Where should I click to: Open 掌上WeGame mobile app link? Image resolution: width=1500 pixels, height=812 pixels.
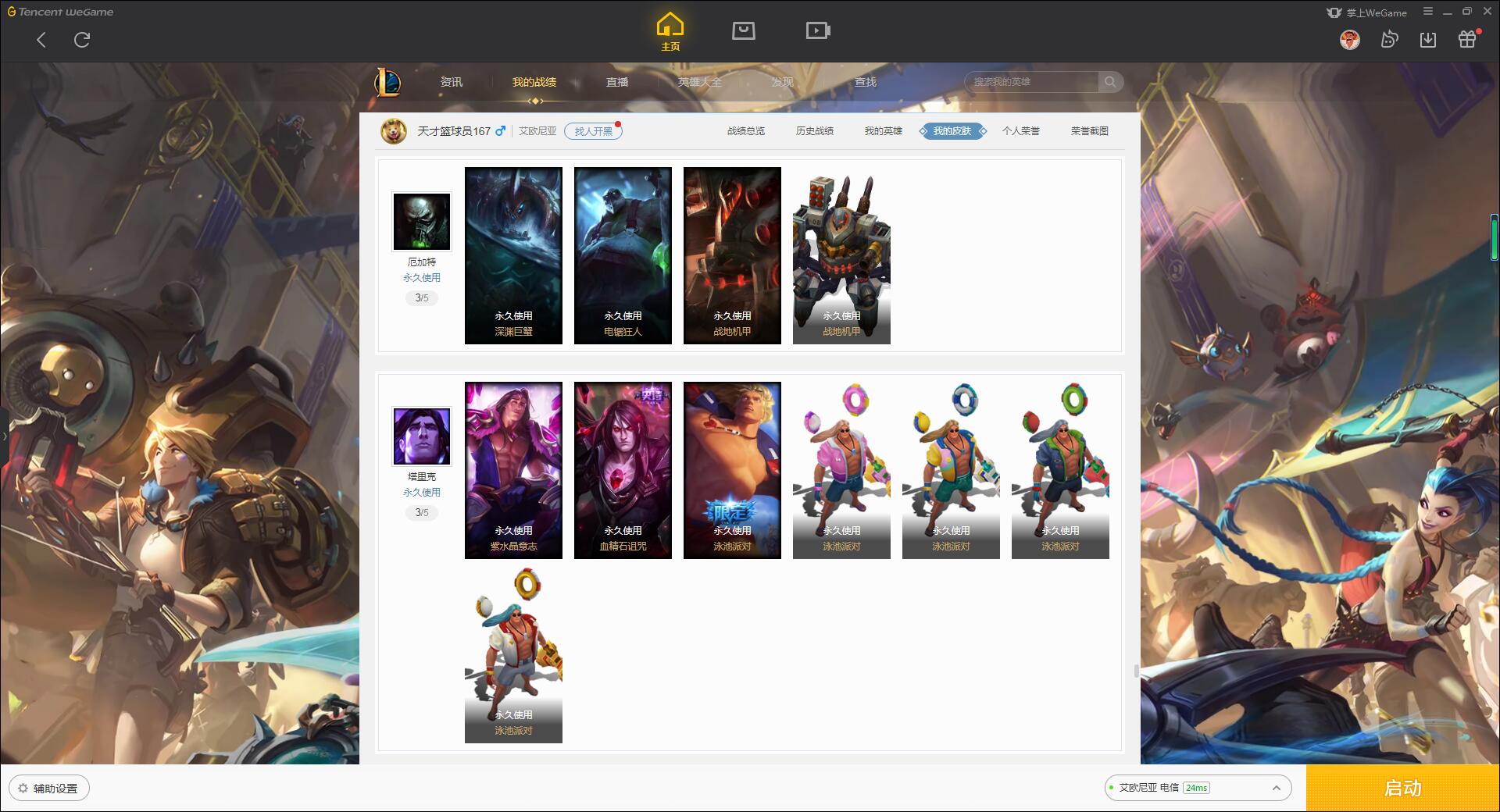(1366, 12)
